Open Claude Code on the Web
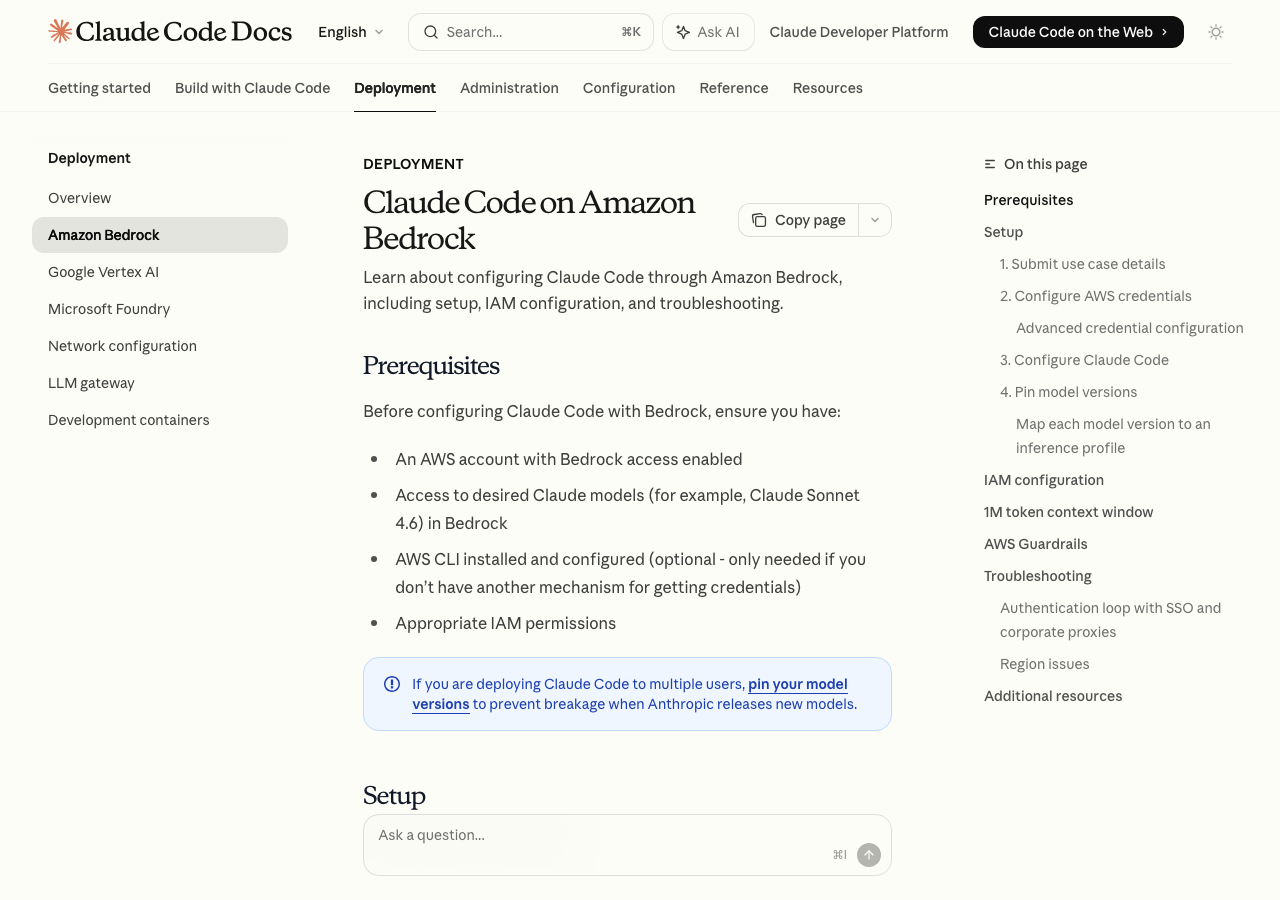Image resolution: width=1280 pixels, height=900 pixels. click(1077, 32)
